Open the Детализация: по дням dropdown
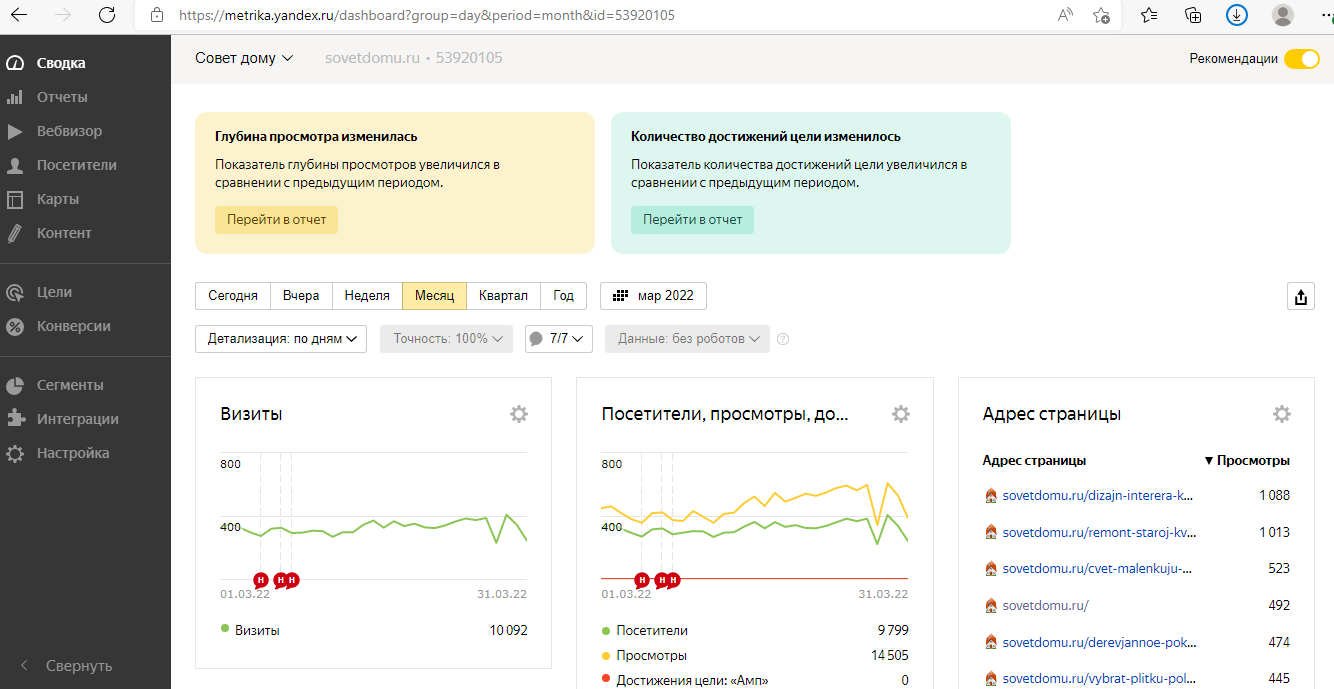Viewport: 1334px width, 689px height. [x=281, y=339]
